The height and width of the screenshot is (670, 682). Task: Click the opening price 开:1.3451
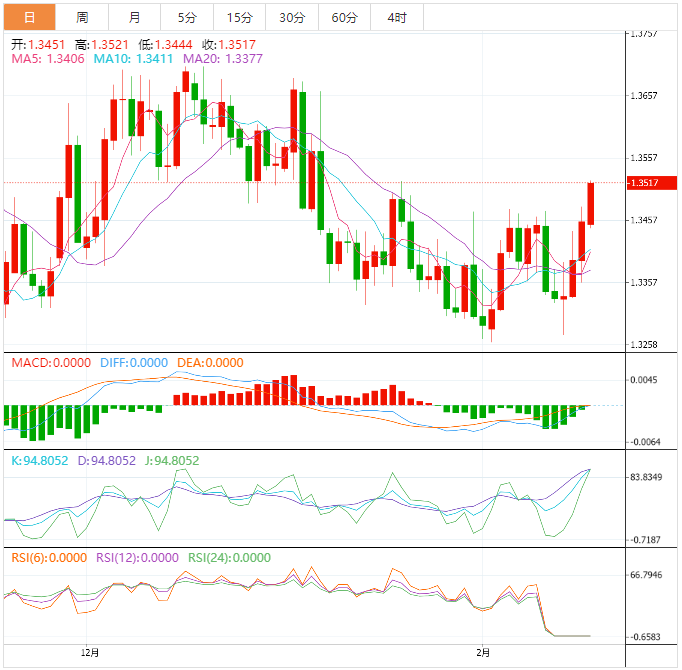[x=38, y=44]
